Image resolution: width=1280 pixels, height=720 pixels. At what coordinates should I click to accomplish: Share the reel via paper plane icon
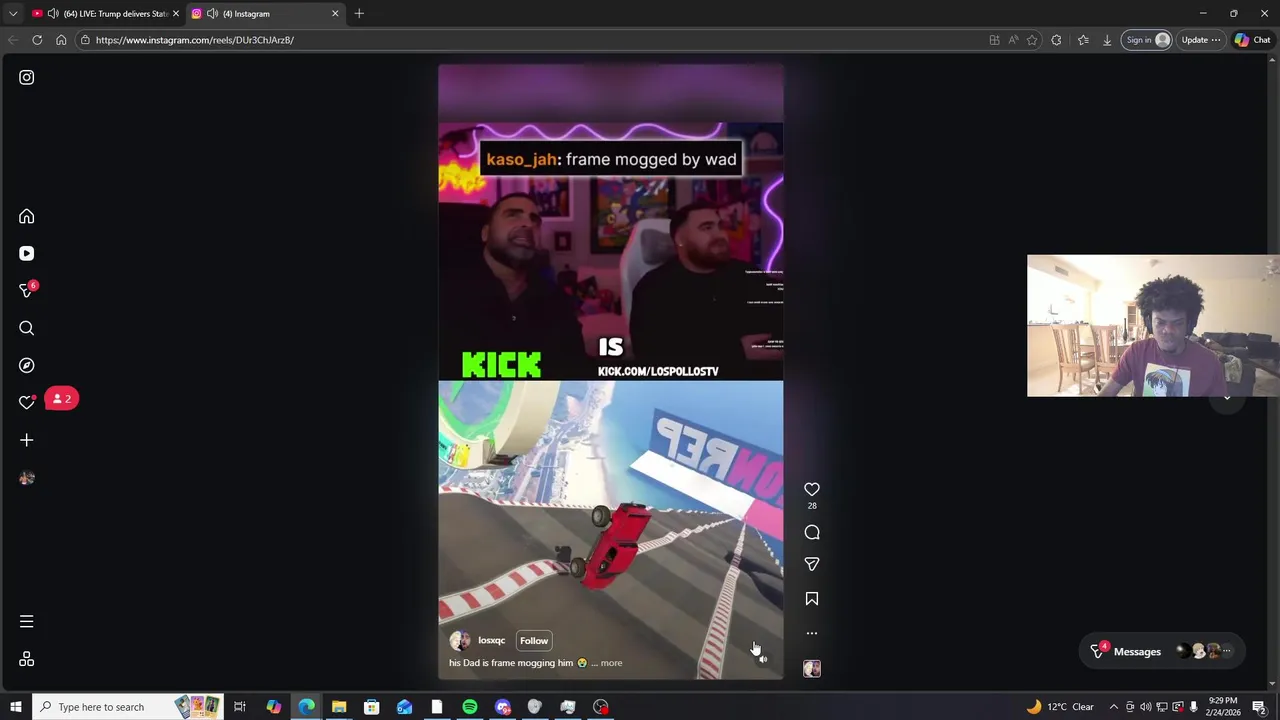tap(812, 565)
